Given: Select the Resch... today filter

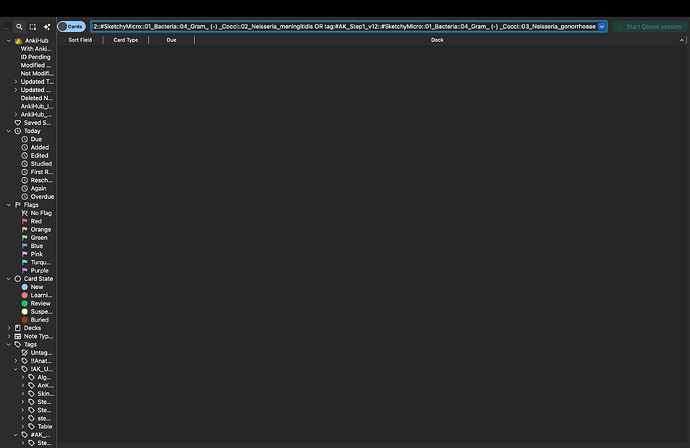Looking at the screenshot, I should 37,180.
